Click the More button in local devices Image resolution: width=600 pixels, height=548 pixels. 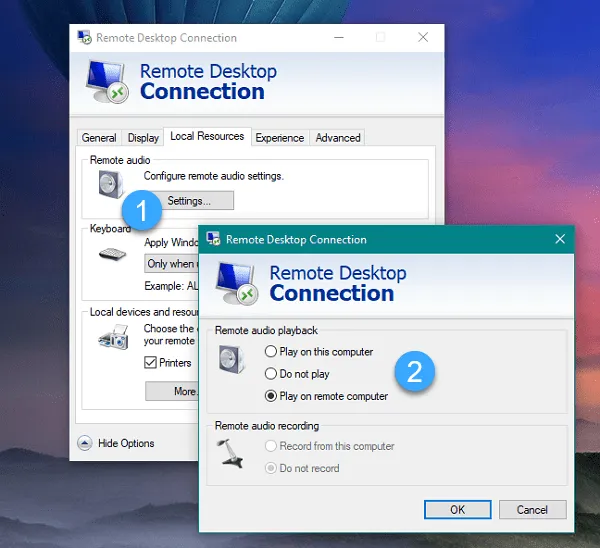coord(172,391)
